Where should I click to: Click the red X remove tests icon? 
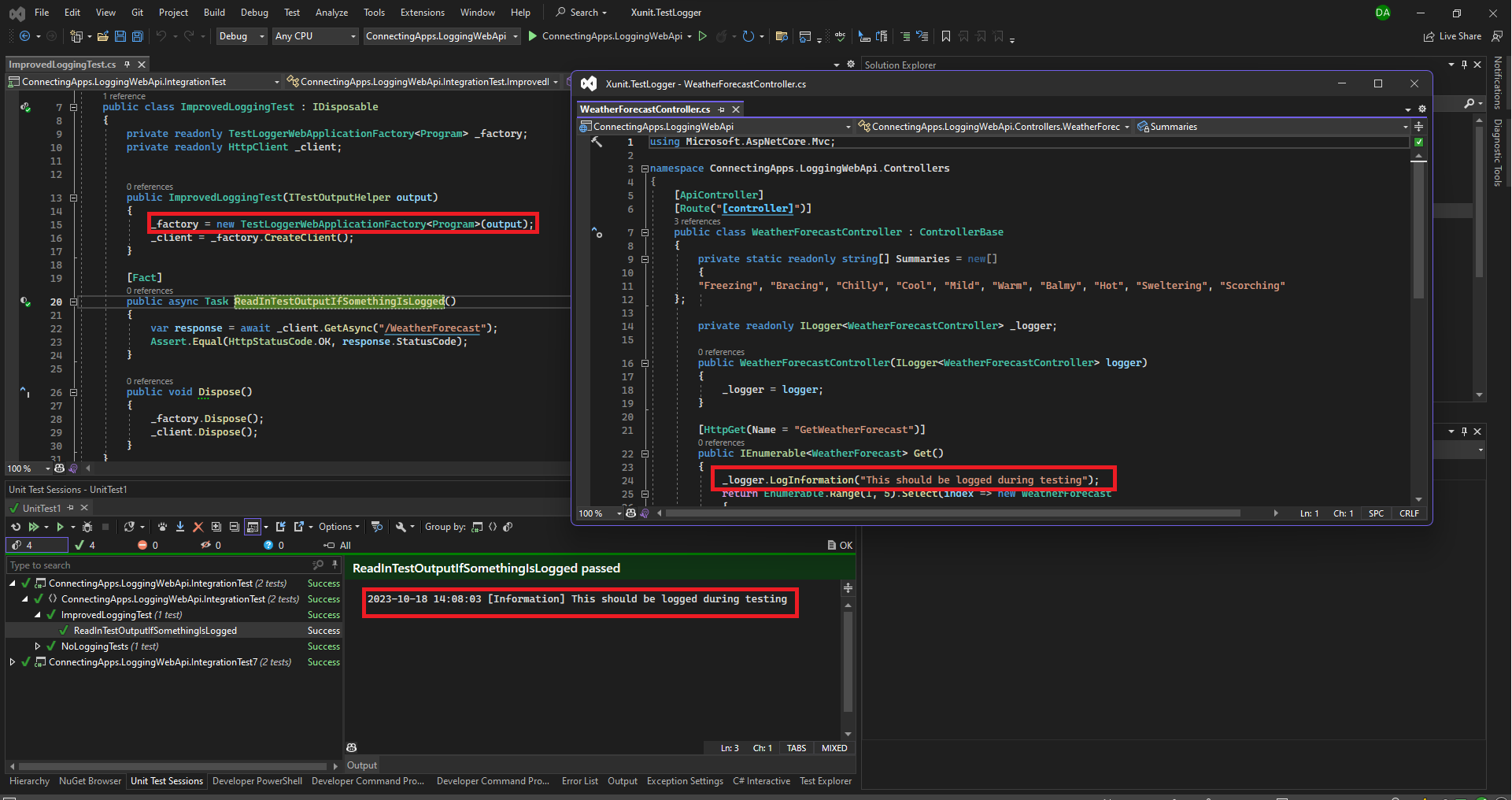(x=198, y=527)
